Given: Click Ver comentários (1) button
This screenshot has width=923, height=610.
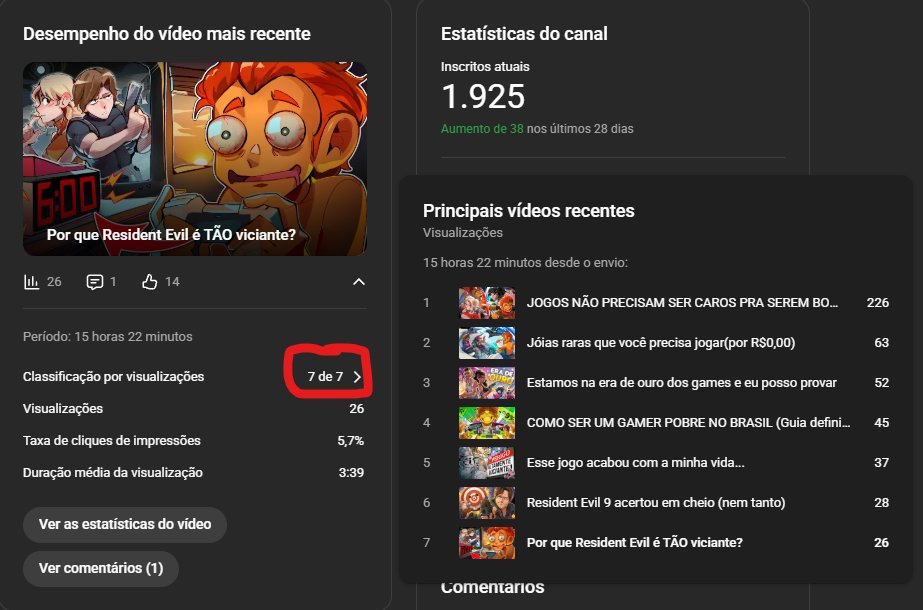Looking at the screenshot, I should [101, 569].
